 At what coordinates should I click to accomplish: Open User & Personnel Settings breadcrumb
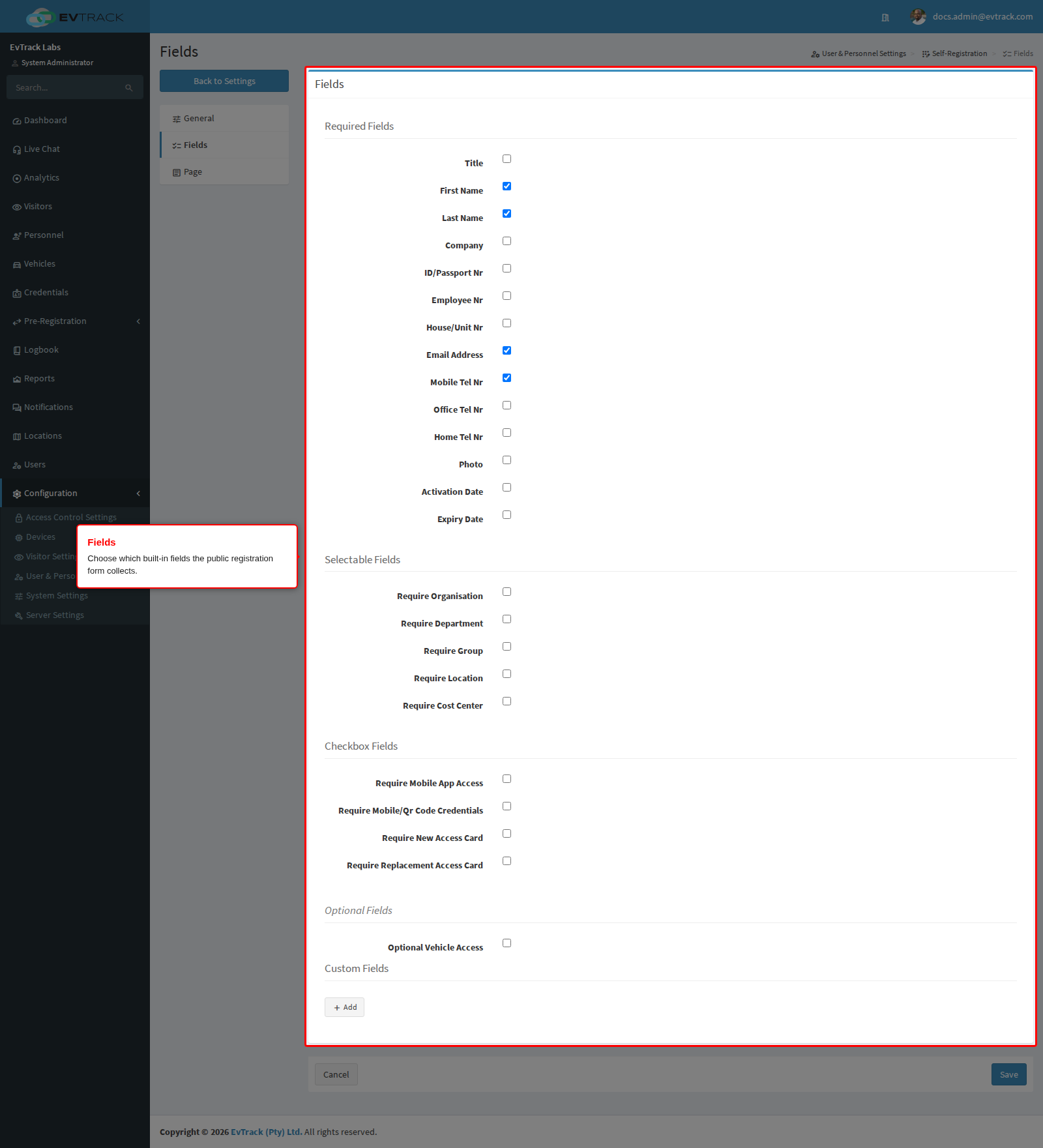click(859, 54)
